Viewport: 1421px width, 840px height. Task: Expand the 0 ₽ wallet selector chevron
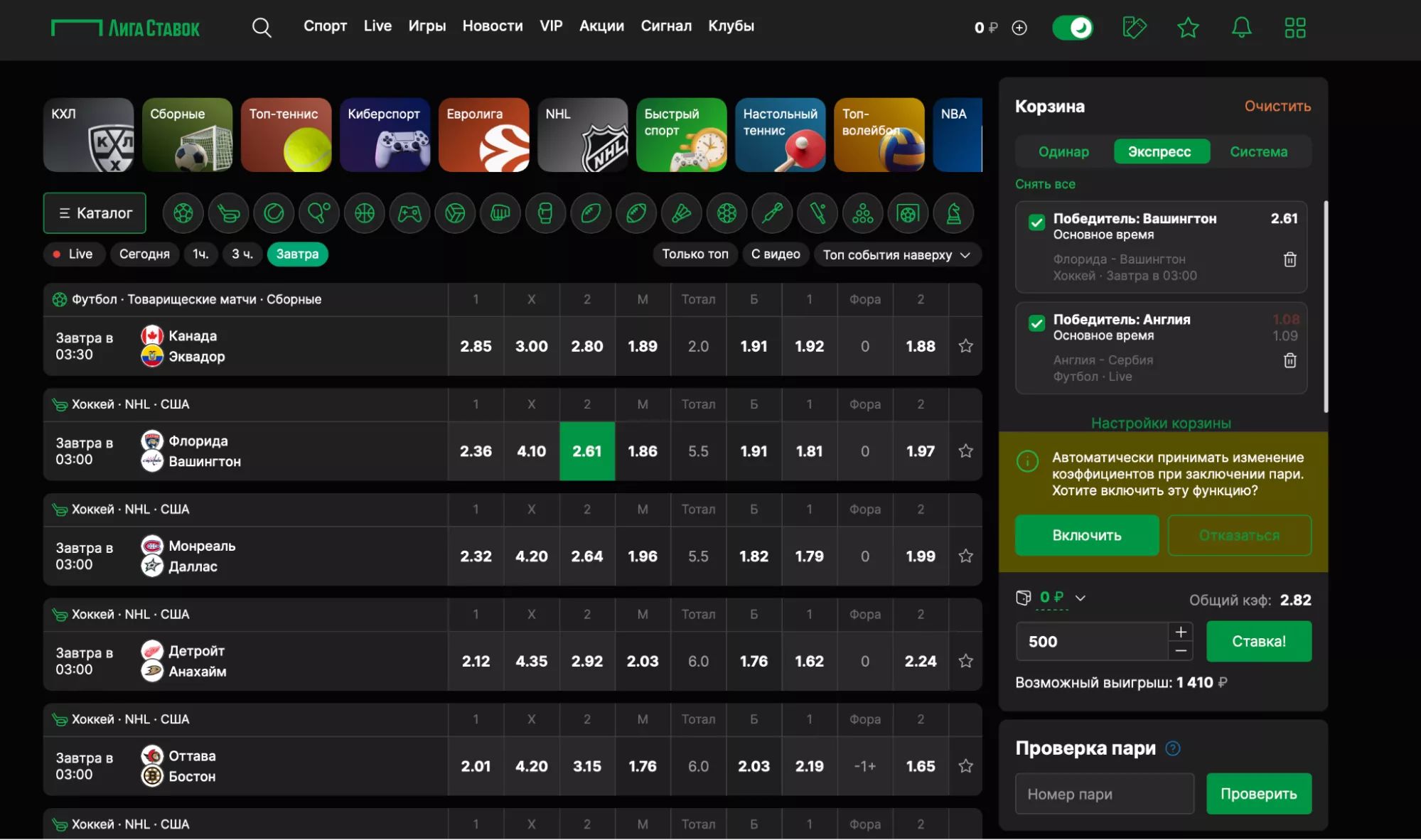[1081, 598]
